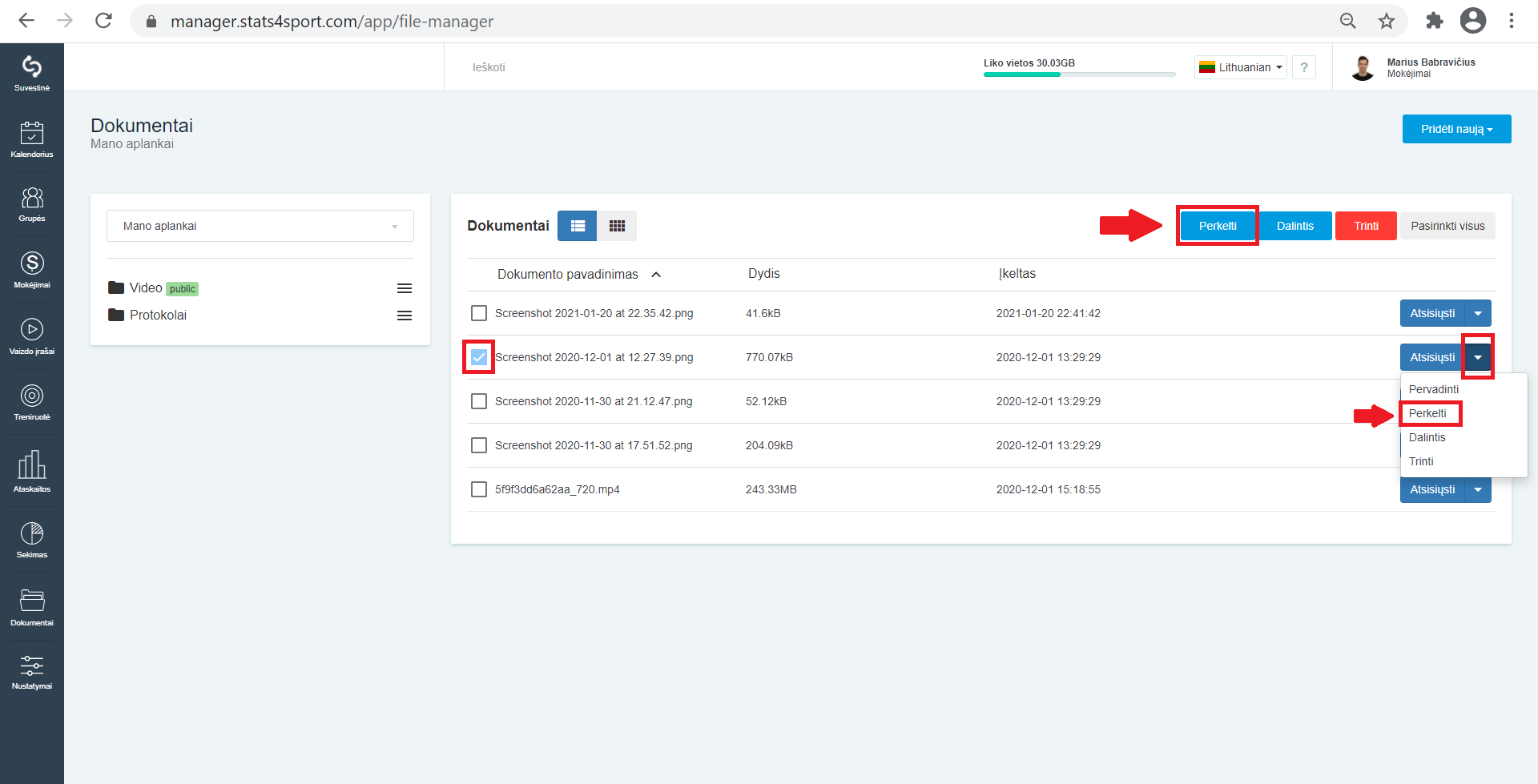1538x784 pixels.
Task: Open hamburger menu for Video folder
Action: click(405, 288)
